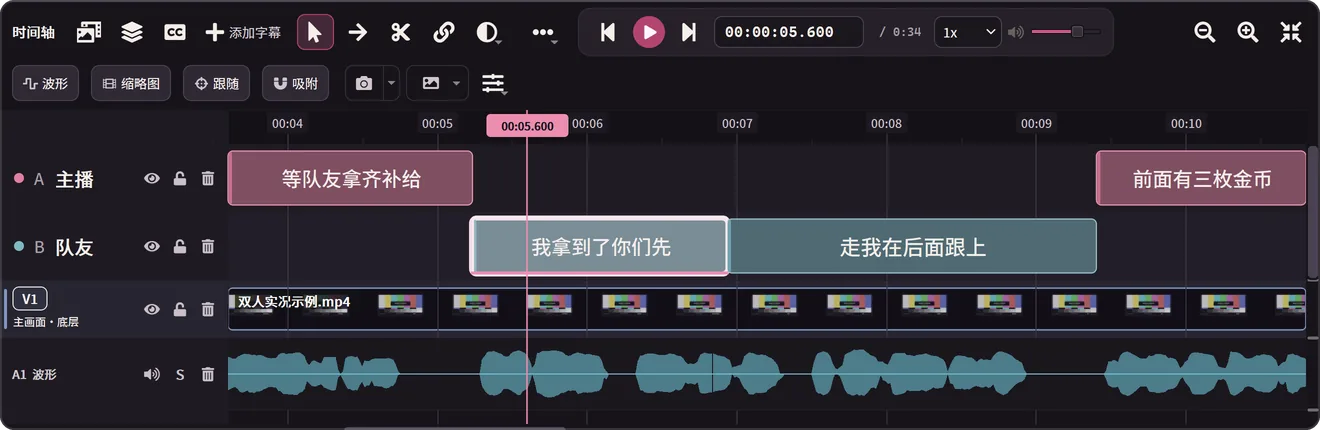1320x430 pixels.
Task: Select the pointer selection tool
Action: click(x=315, y=32)
